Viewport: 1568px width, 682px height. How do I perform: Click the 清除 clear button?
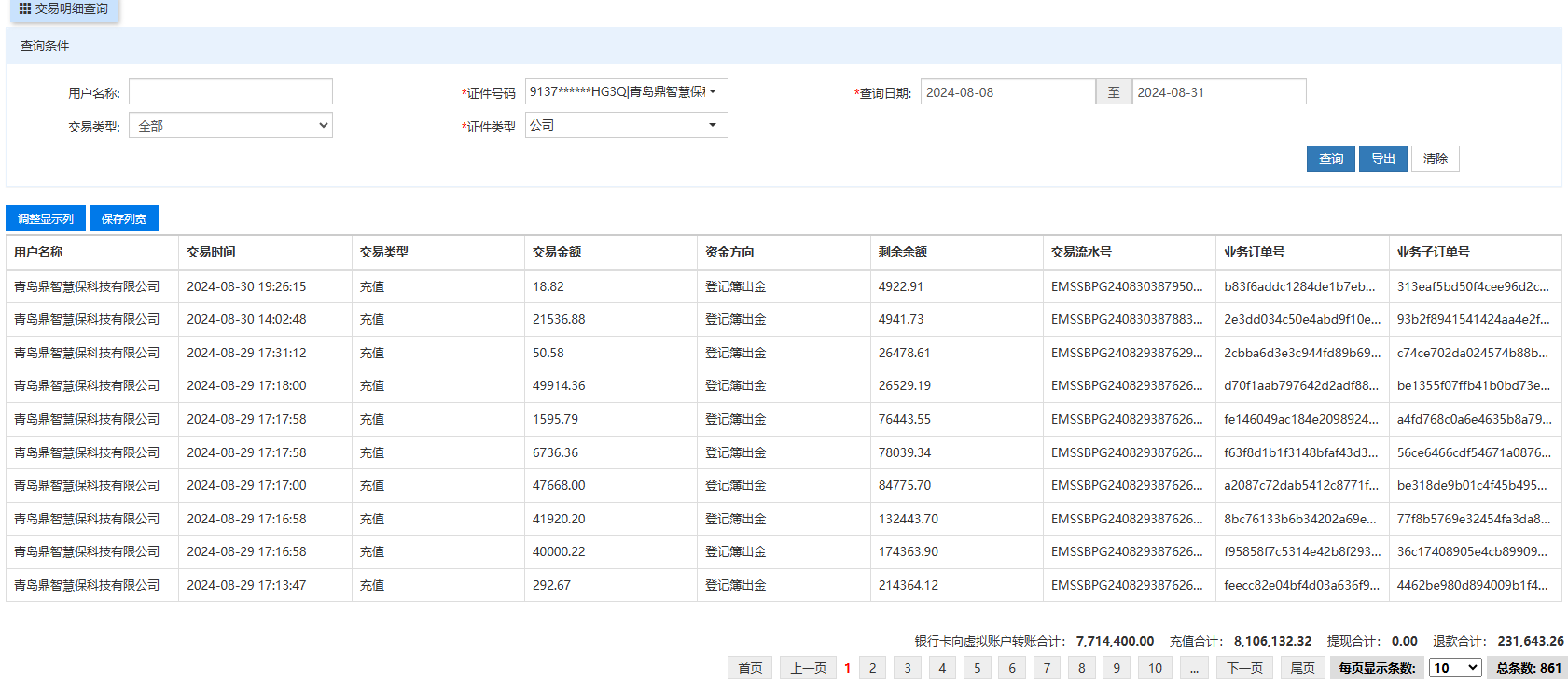point(1435,159)
